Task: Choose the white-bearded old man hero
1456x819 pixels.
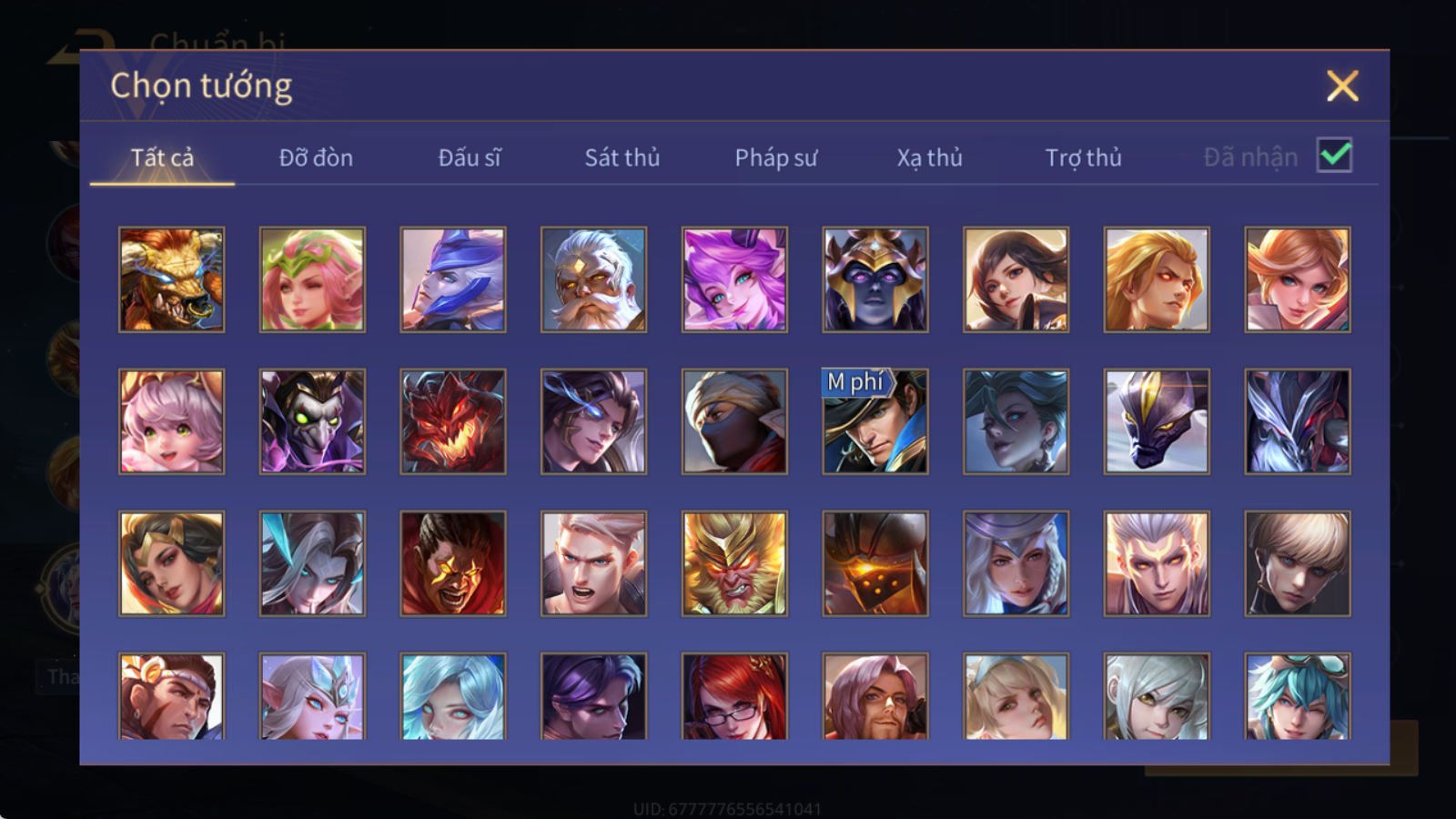Action: 593,279
